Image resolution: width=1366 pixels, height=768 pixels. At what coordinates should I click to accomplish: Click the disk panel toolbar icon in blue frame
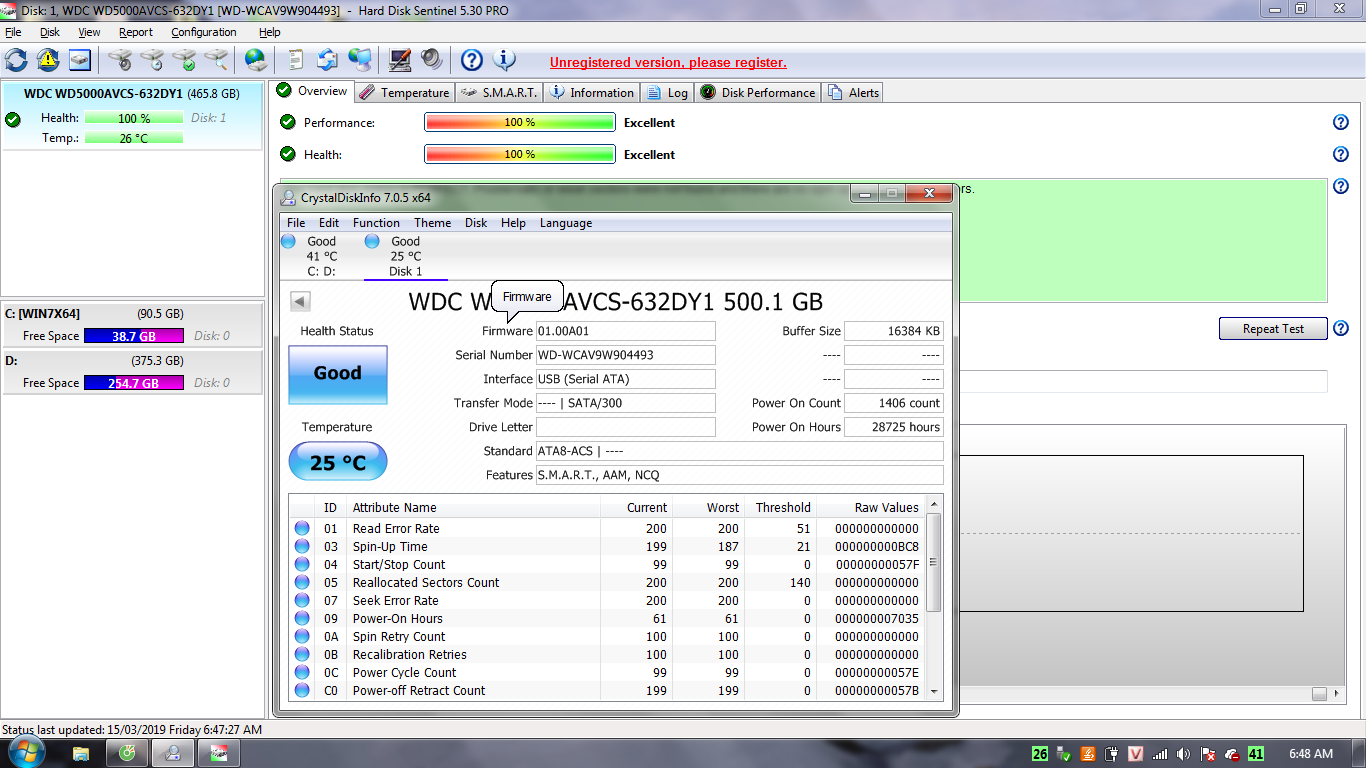80,60
